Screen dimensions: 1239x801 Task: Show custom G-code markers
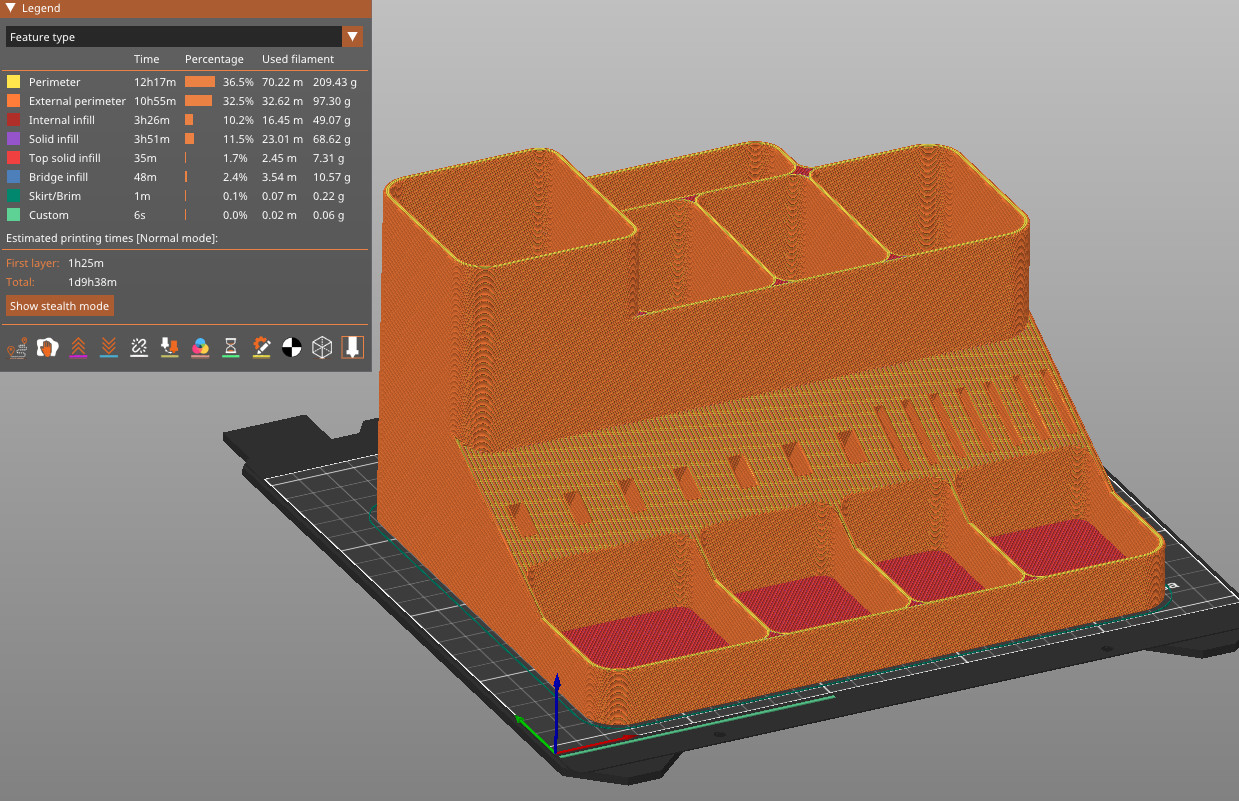pos(261,347)
